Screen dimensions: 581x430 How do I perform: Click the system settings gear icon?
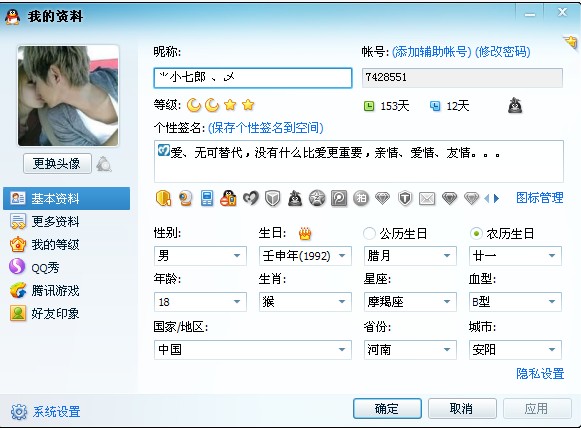click(19, 411)
